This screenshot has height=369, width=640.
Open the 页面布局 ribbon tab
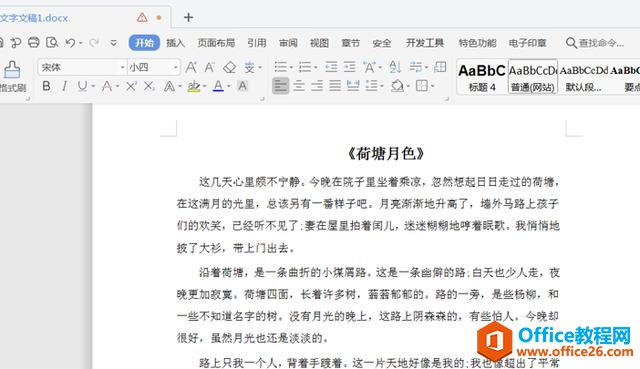[216, 42]
